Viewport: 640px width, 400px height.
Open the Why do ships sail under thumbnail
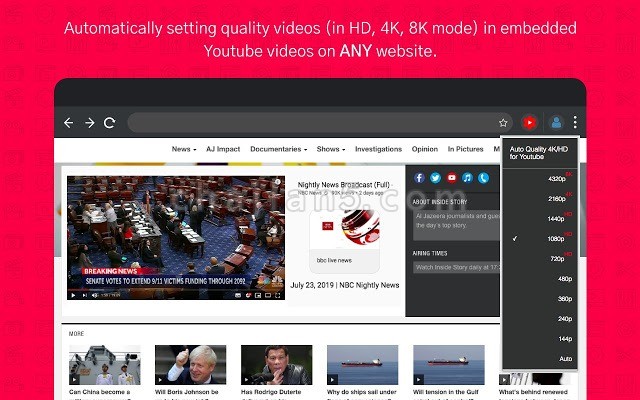362,365
